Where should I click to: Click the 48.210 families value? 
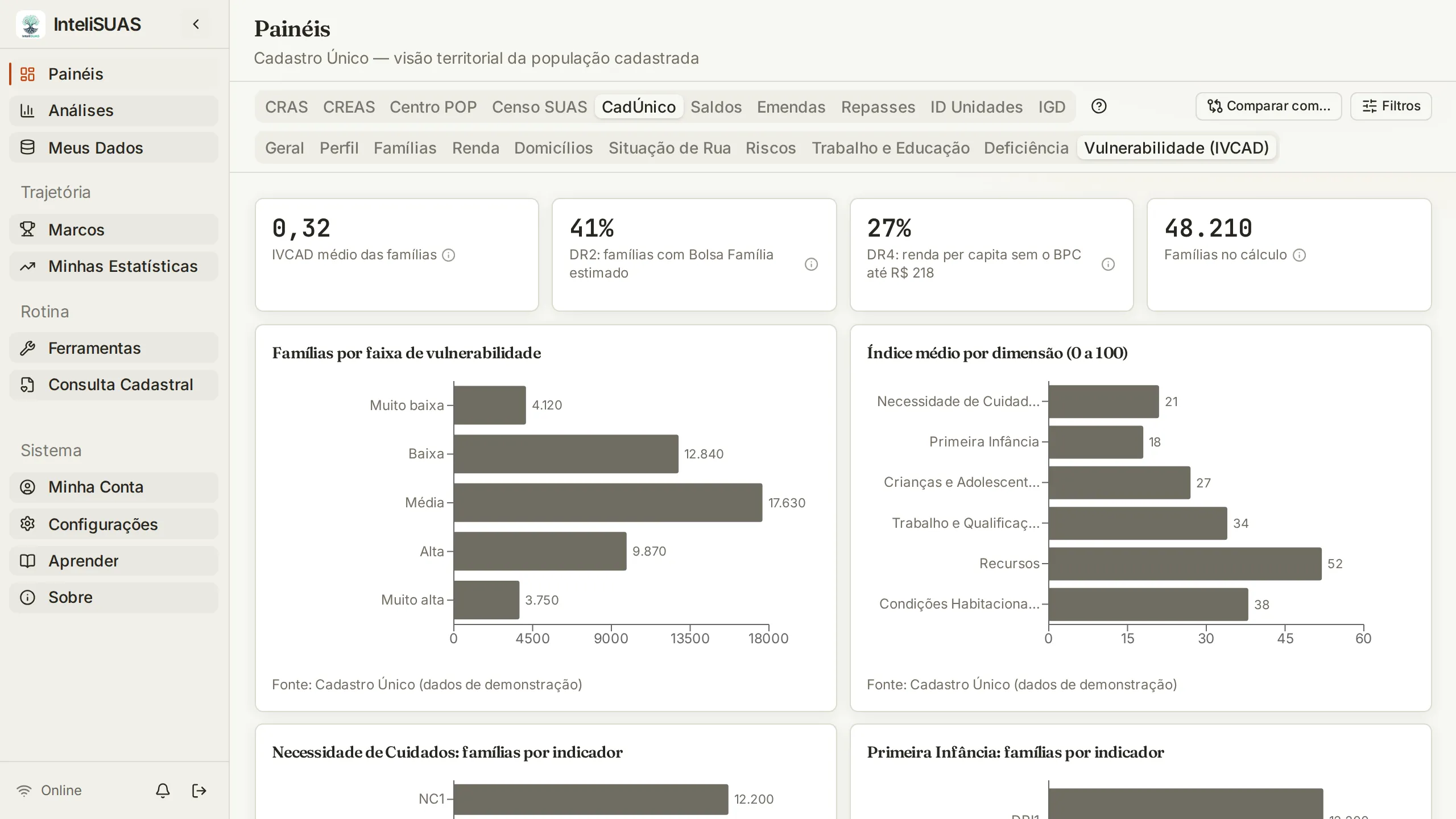1208,229
